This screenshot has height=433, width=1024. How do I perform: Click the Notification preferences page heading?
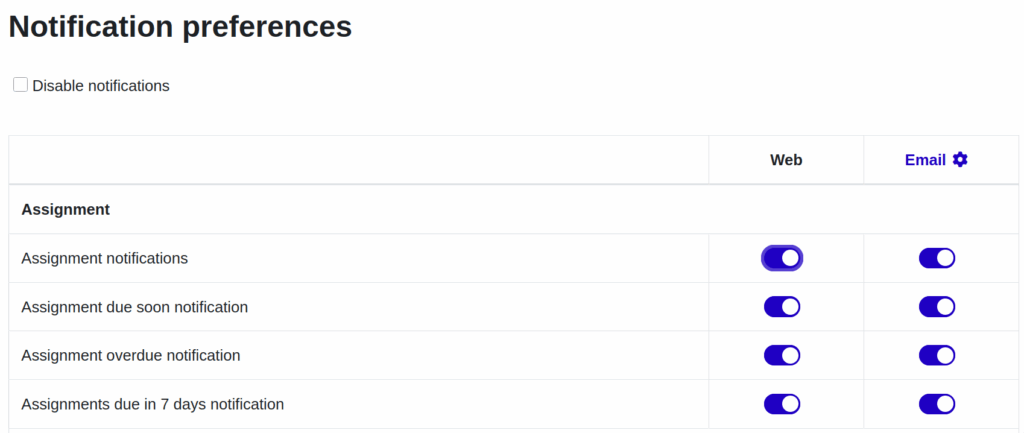tap(180, 27)
